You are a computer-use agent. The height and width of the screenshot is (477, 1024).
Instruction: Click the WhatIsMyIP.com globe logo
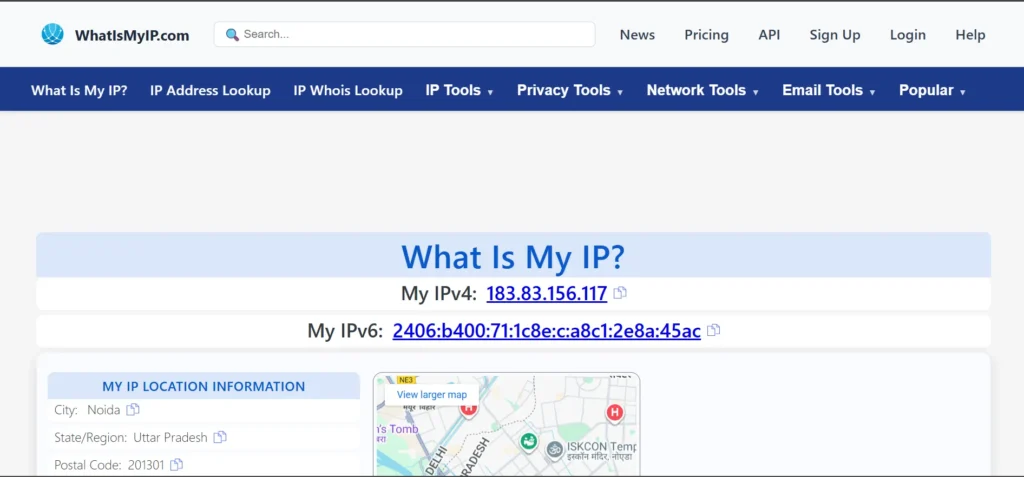(x=52, y=34)
